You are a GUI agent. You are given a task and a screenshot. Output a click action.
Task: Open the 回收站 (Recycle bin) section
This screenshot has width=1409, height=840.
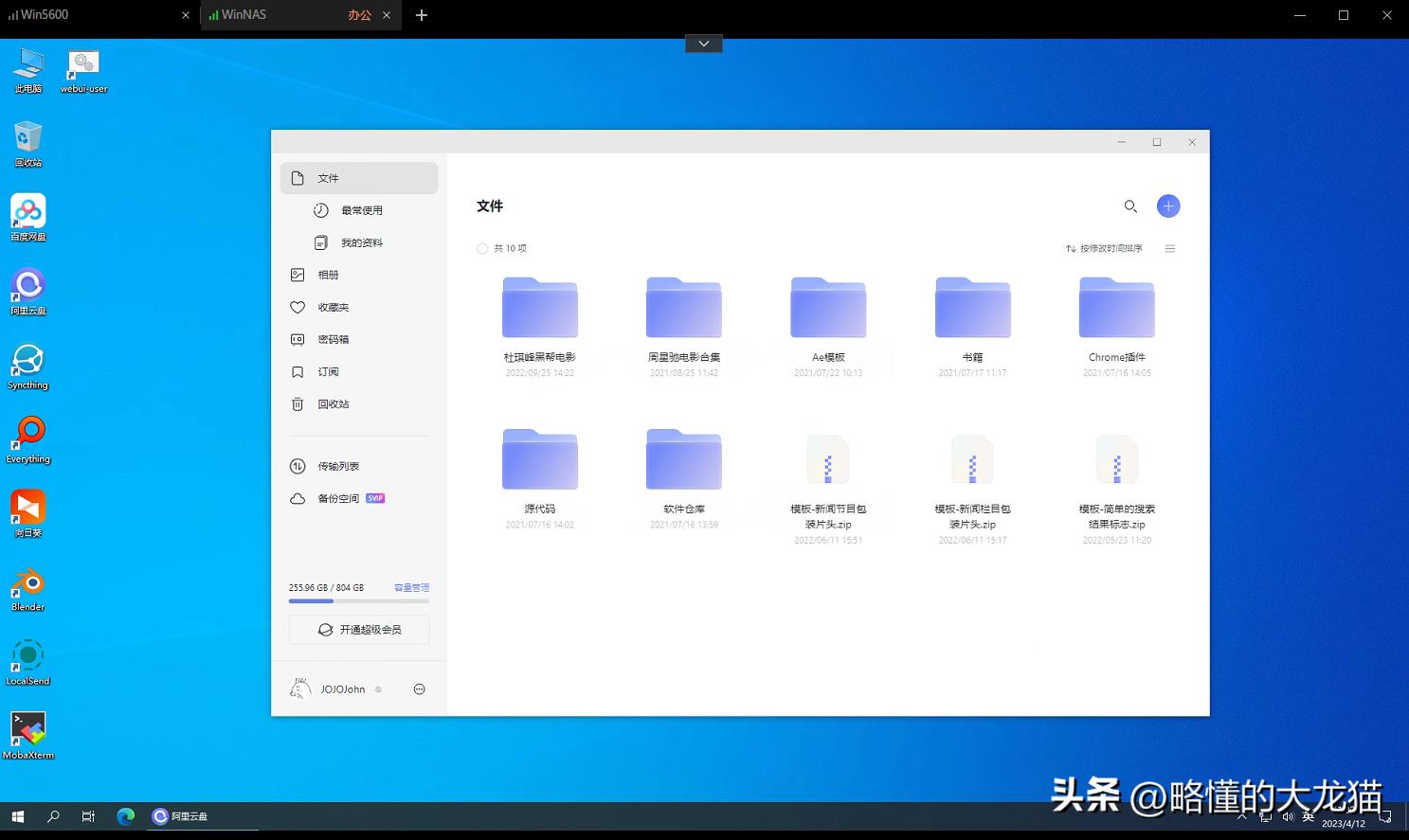click(333, 403)
